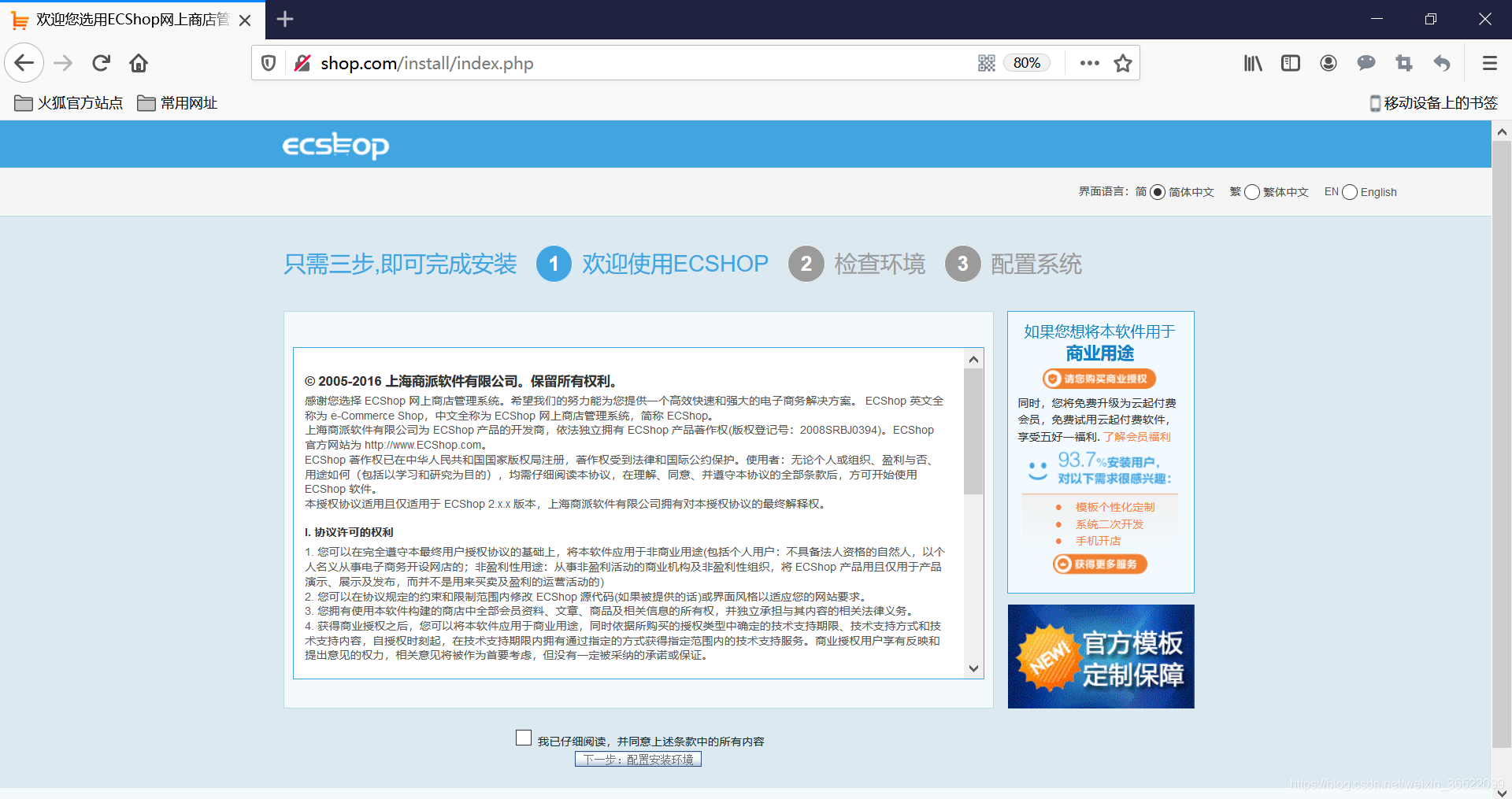
Task: Click the forward navigation arrow
Action: [x=63, y=63]
